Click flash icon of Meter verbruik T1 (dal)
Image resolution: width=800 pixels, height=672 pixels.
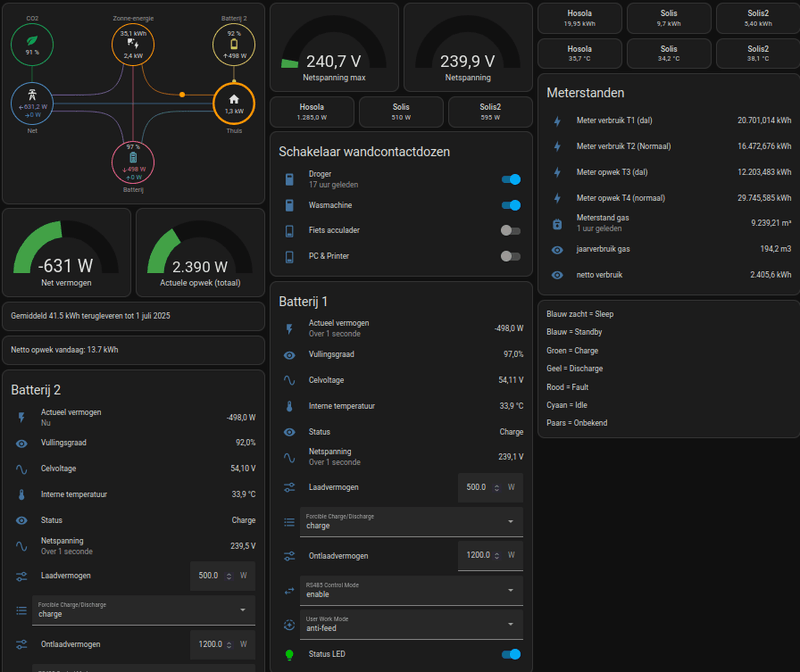point(557,121)
